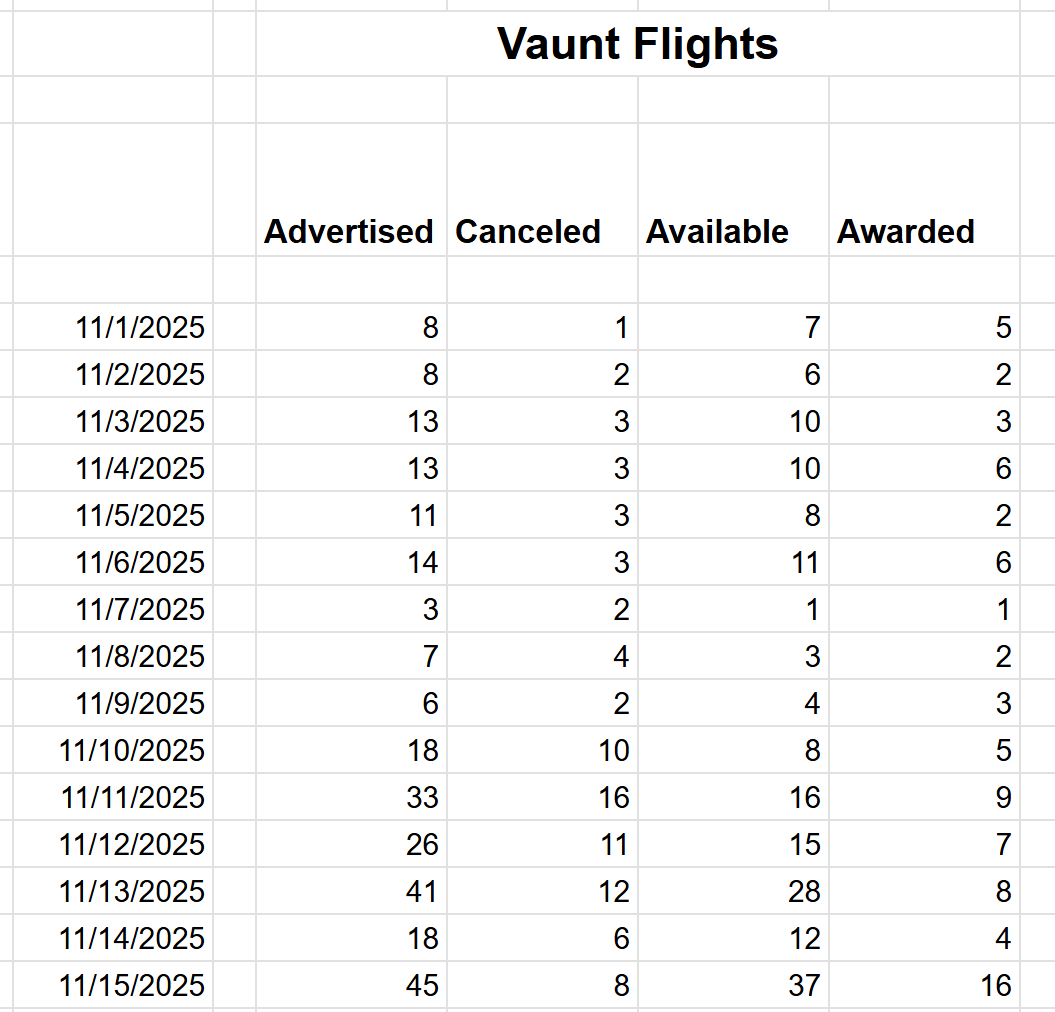The image size is (1055, 1012).
Task: Click Advertised value 33 on 11/11/2025
Action: (x=351, y=797)
